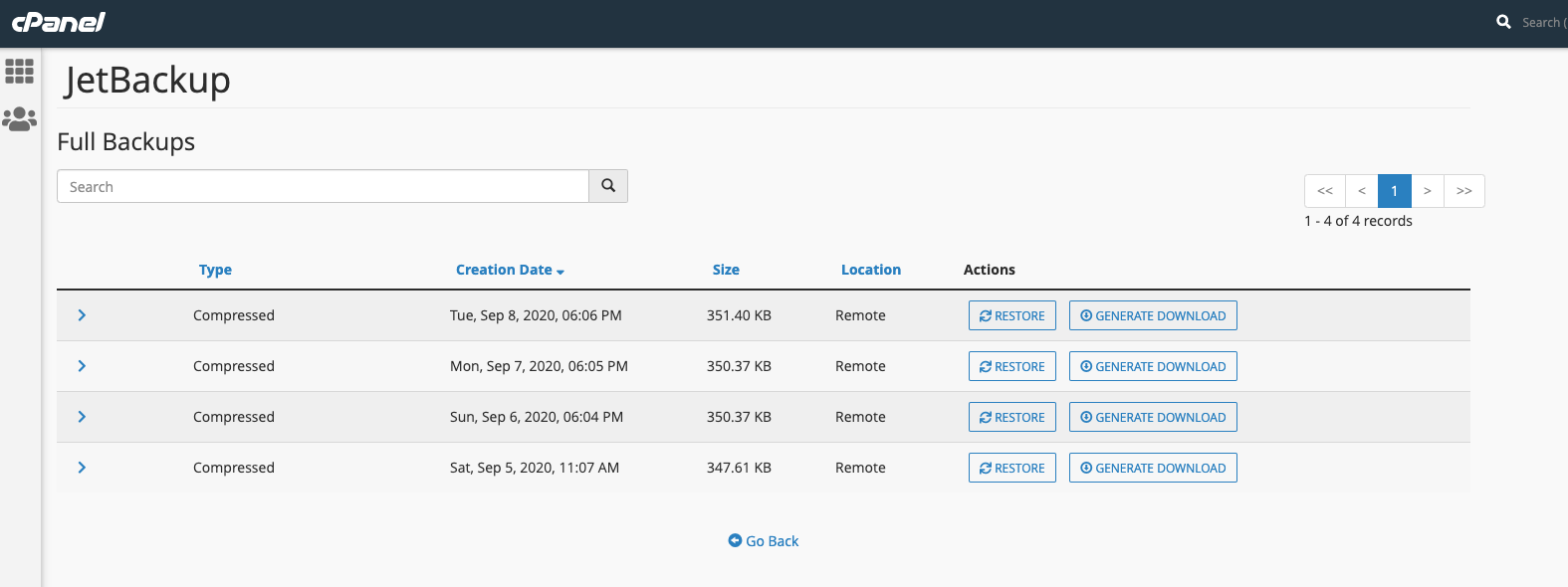Click Compressed in the Sep 8 row
Viewport: 1568px width, 587px height.
[234, 315]
